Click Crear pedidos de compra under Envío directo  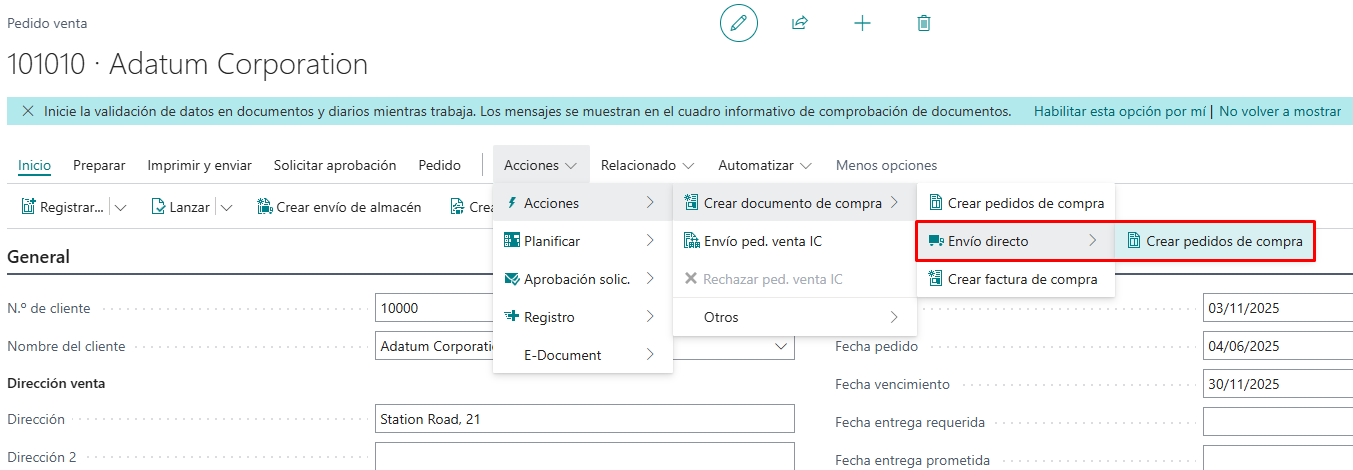(x=1213, y=241)
